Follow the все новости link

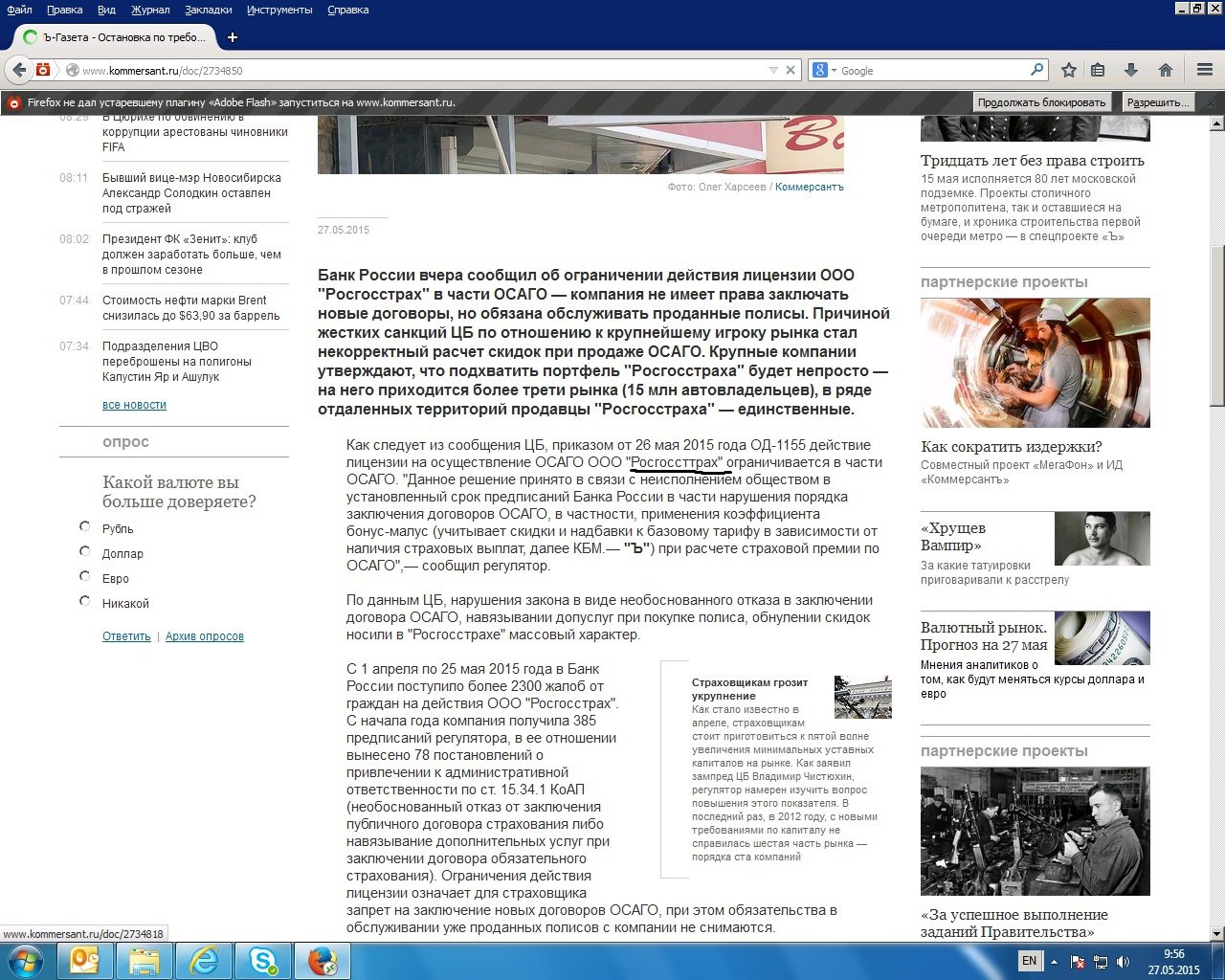[134, 405]
